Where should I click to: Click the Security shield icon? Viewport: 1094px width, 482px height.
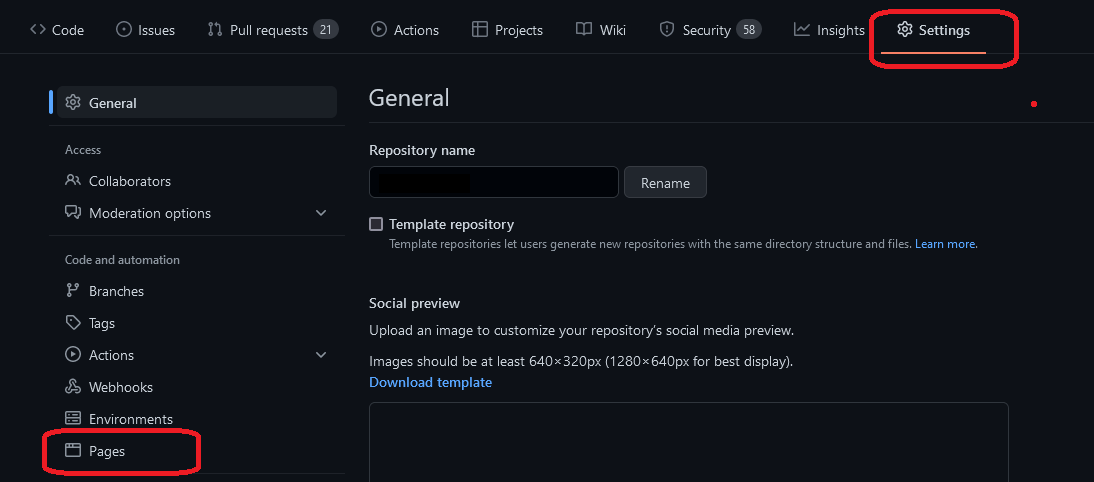[x=667, y=30]
